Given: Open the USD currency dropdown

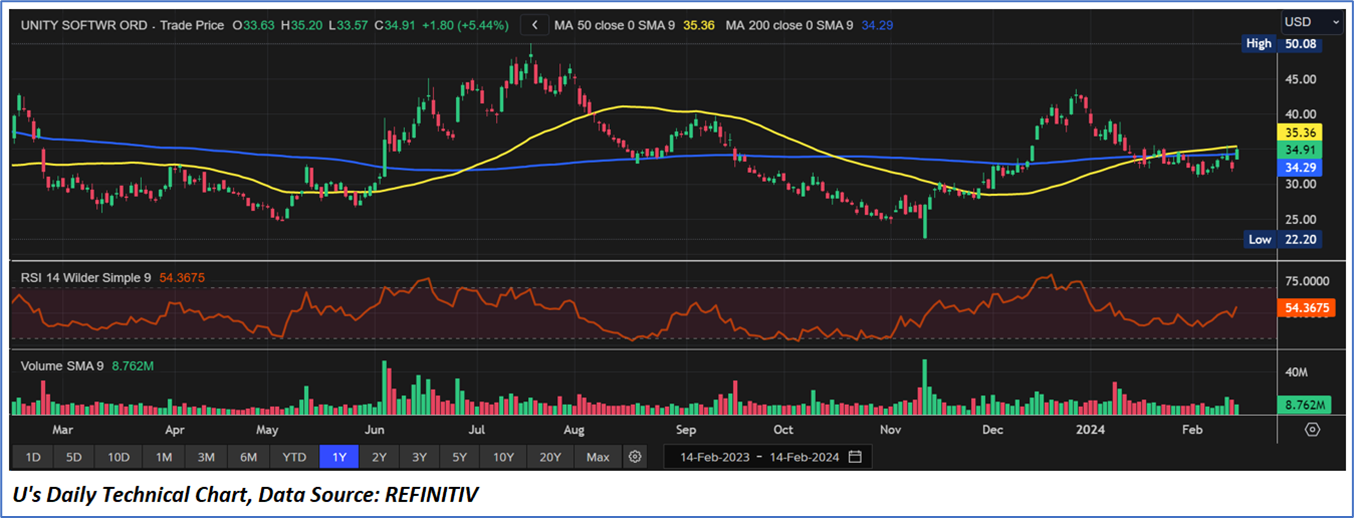Looking at the screenshot, I should tap(1312, 22).
